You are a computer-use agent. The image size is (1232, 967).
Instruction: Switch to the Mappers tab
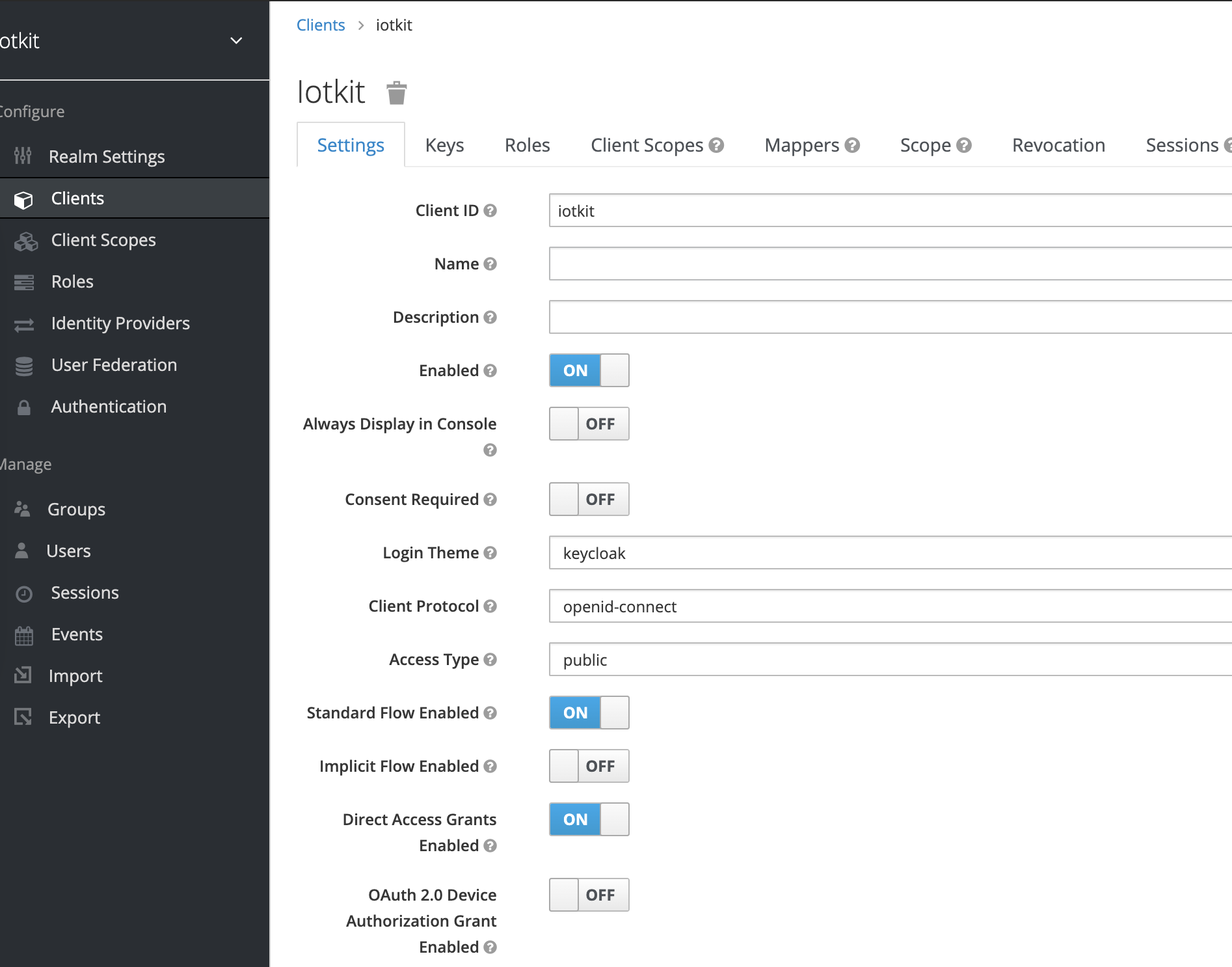[802, 145]
